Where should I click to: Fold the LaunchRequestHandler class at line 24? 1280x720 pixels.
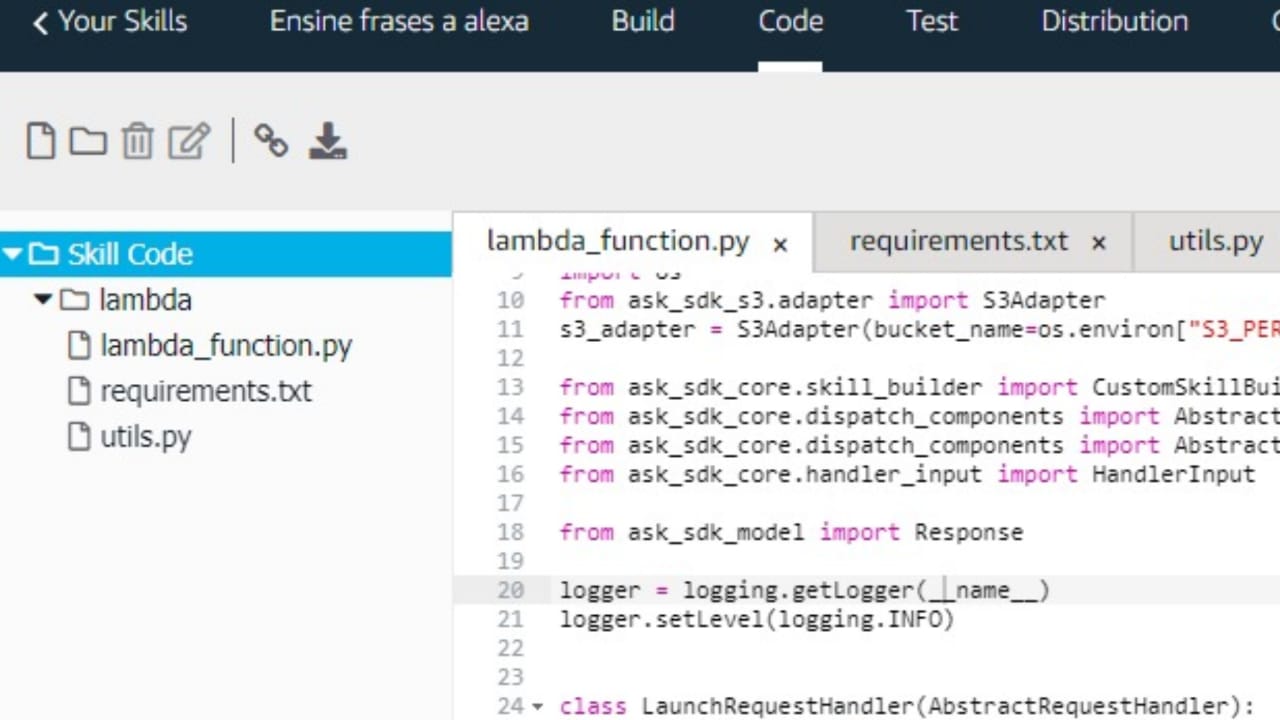point(538,706)
